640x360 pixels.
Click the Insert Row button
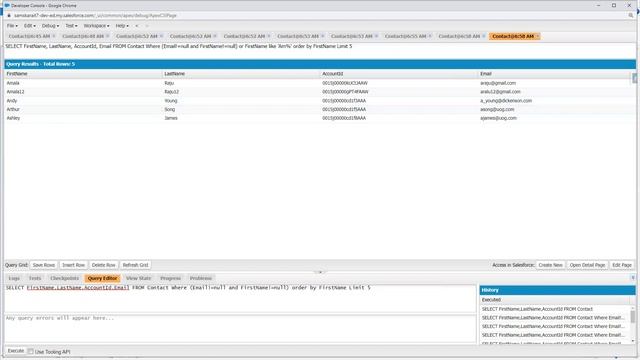tap(73, 265)
